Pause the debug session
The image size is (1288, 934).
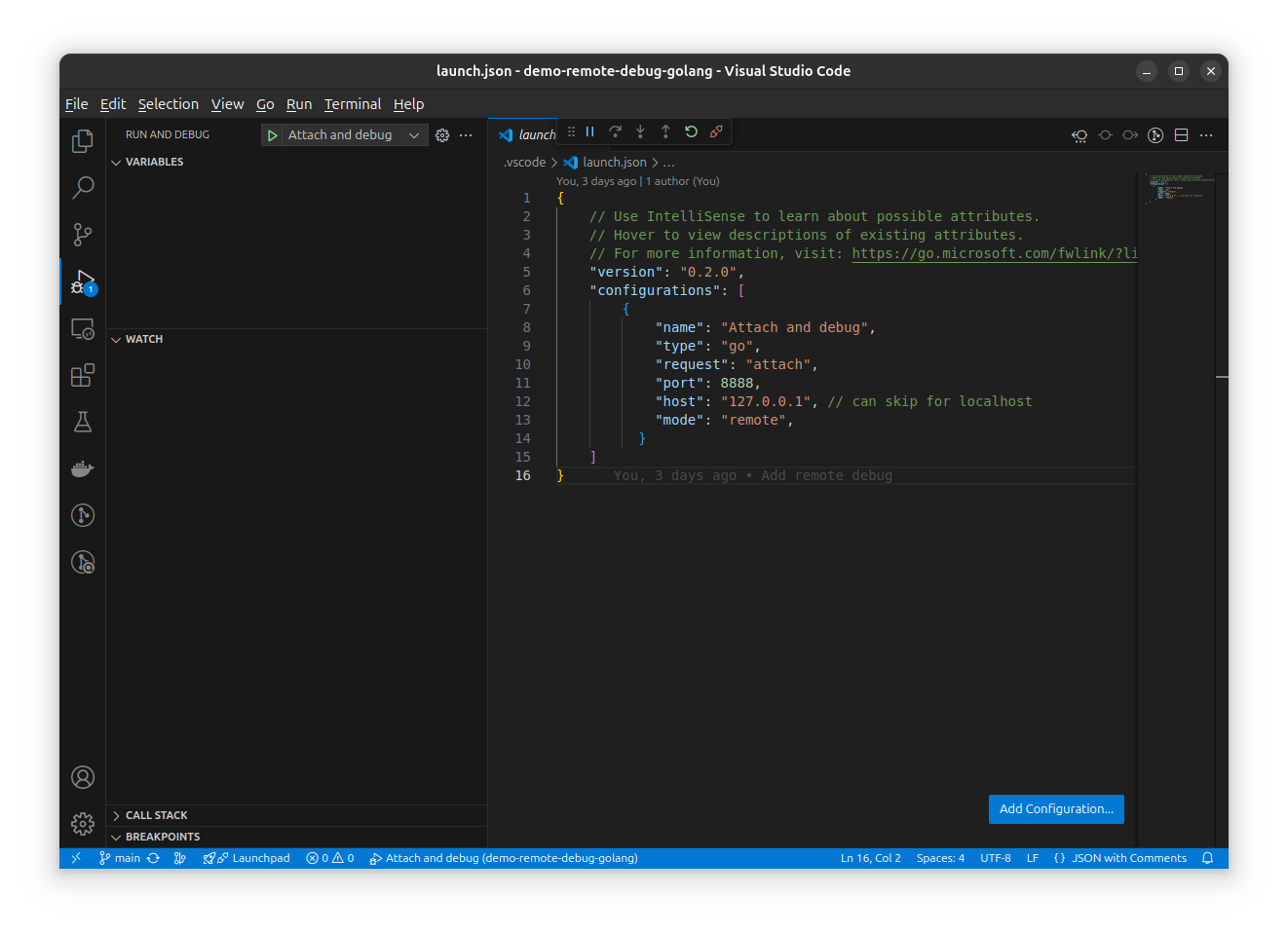point(589,131)
